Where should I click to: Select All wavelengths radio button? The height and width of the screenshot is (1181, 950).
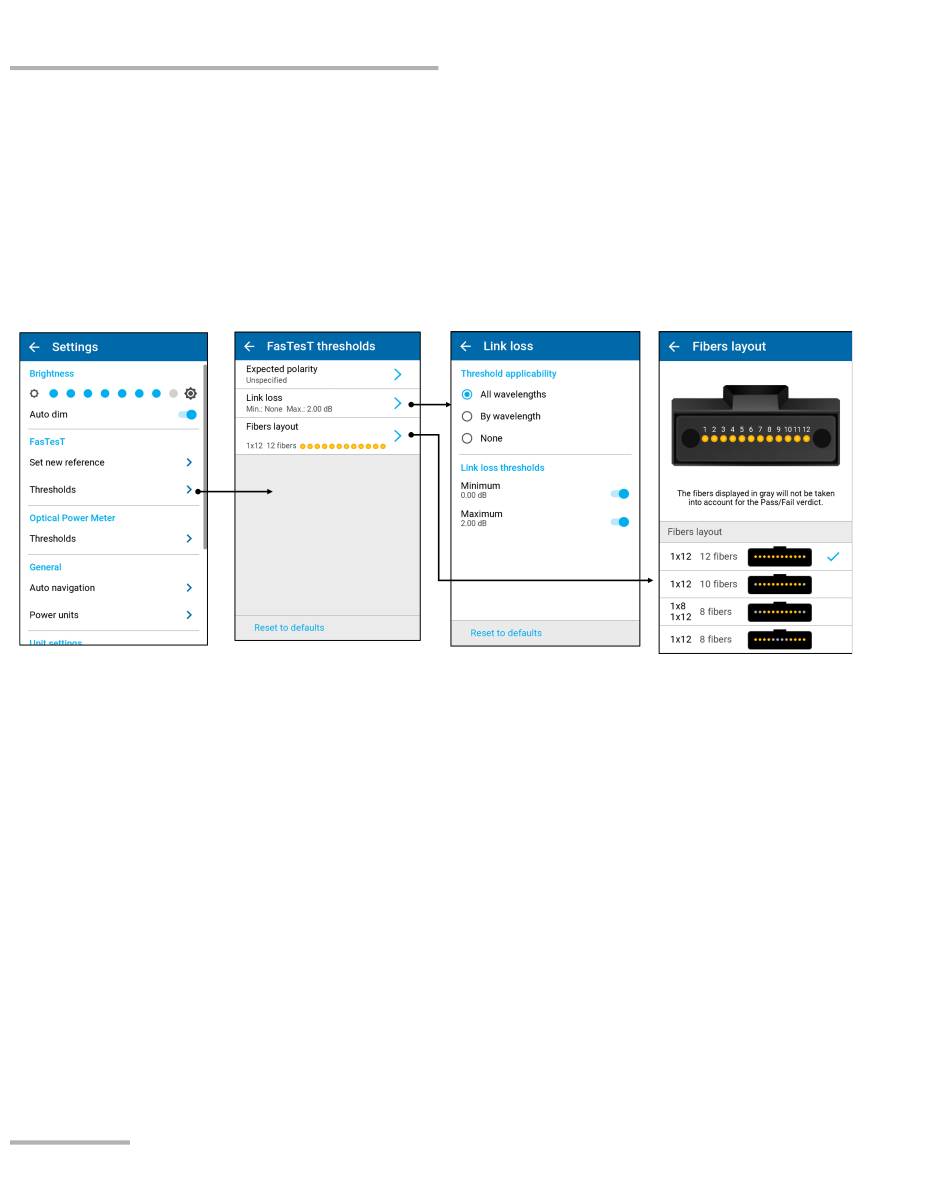[x=467, y=395]
